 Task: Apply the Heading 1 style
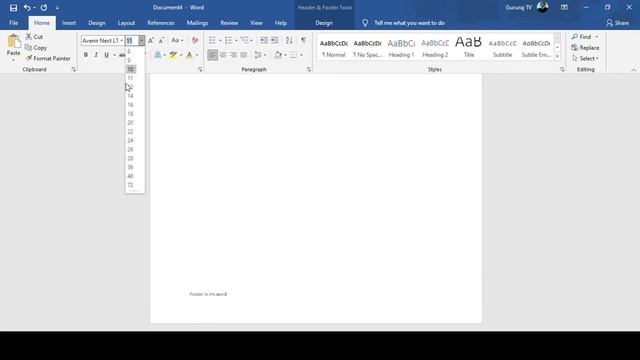click(401, 47)
